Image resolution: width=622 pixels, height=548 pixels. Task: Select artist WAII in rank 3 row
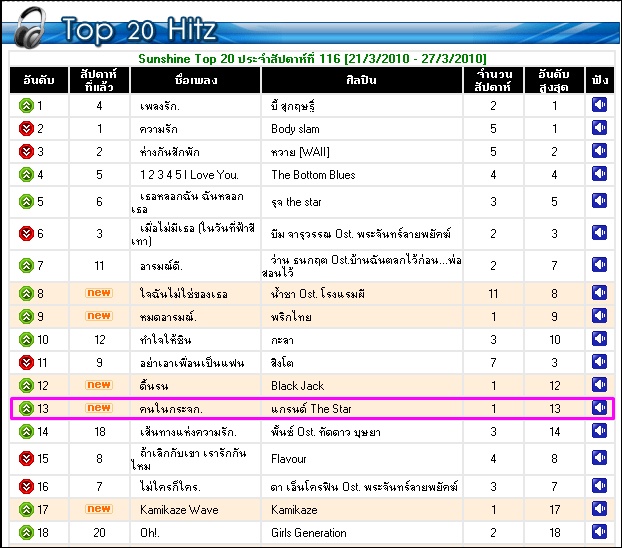pyautogui.click(x=300, y=152)
